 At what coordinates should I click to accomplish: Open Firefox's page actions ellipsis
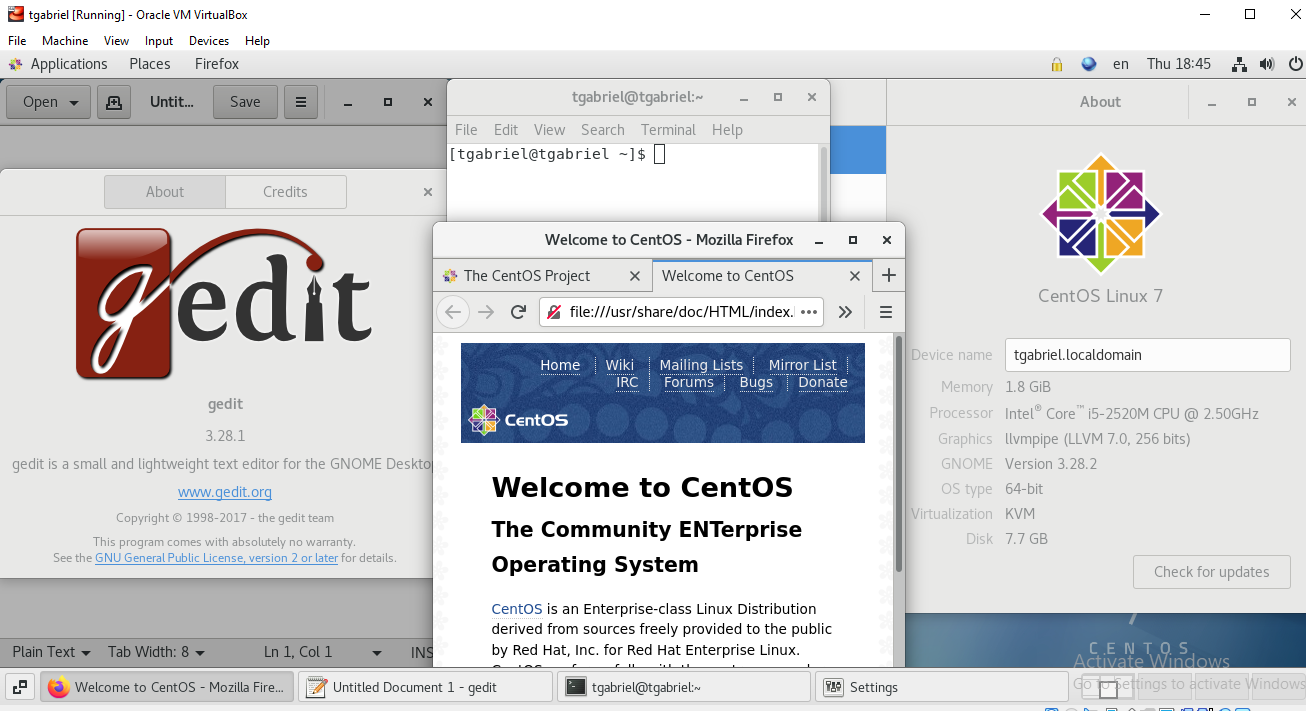point(810,312)
